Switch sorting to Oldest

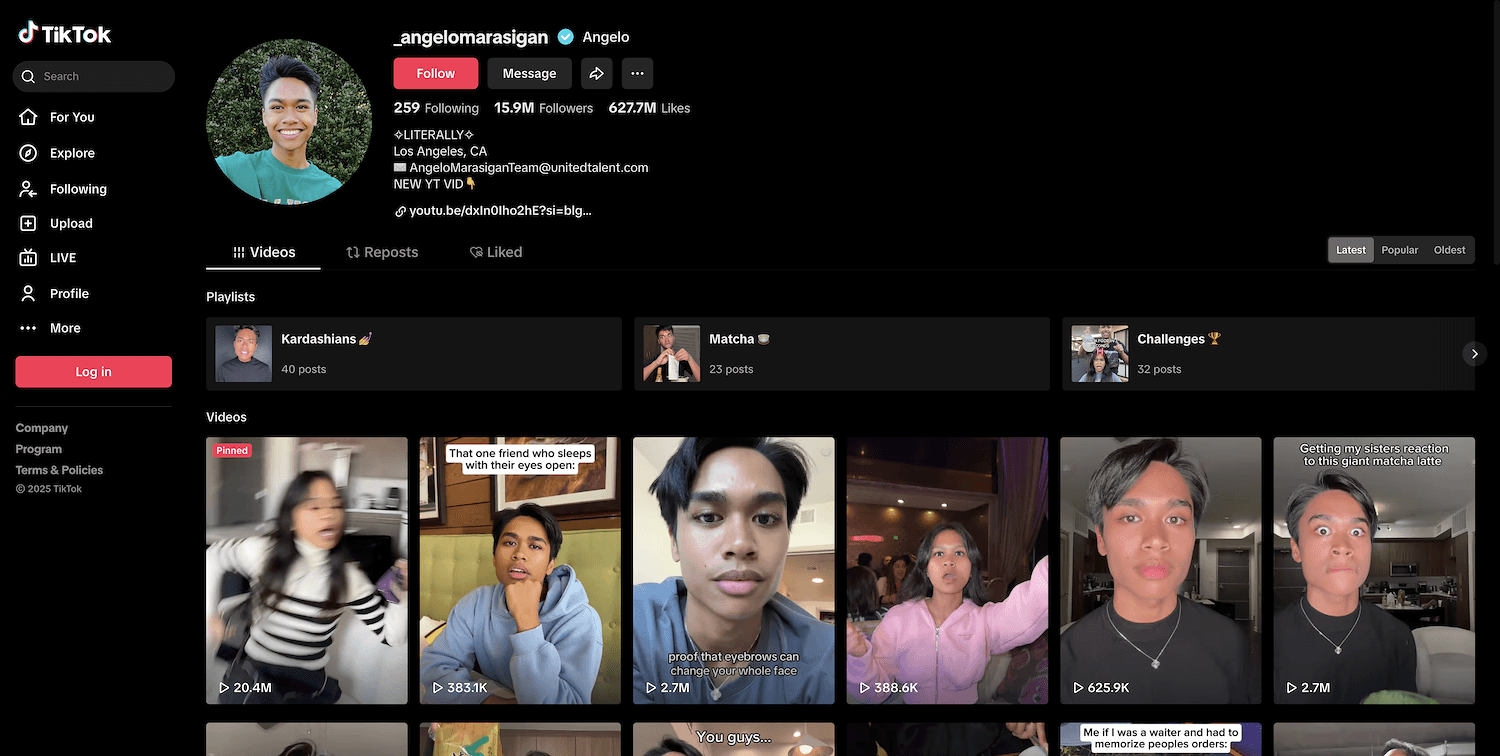pos(1449,250)
